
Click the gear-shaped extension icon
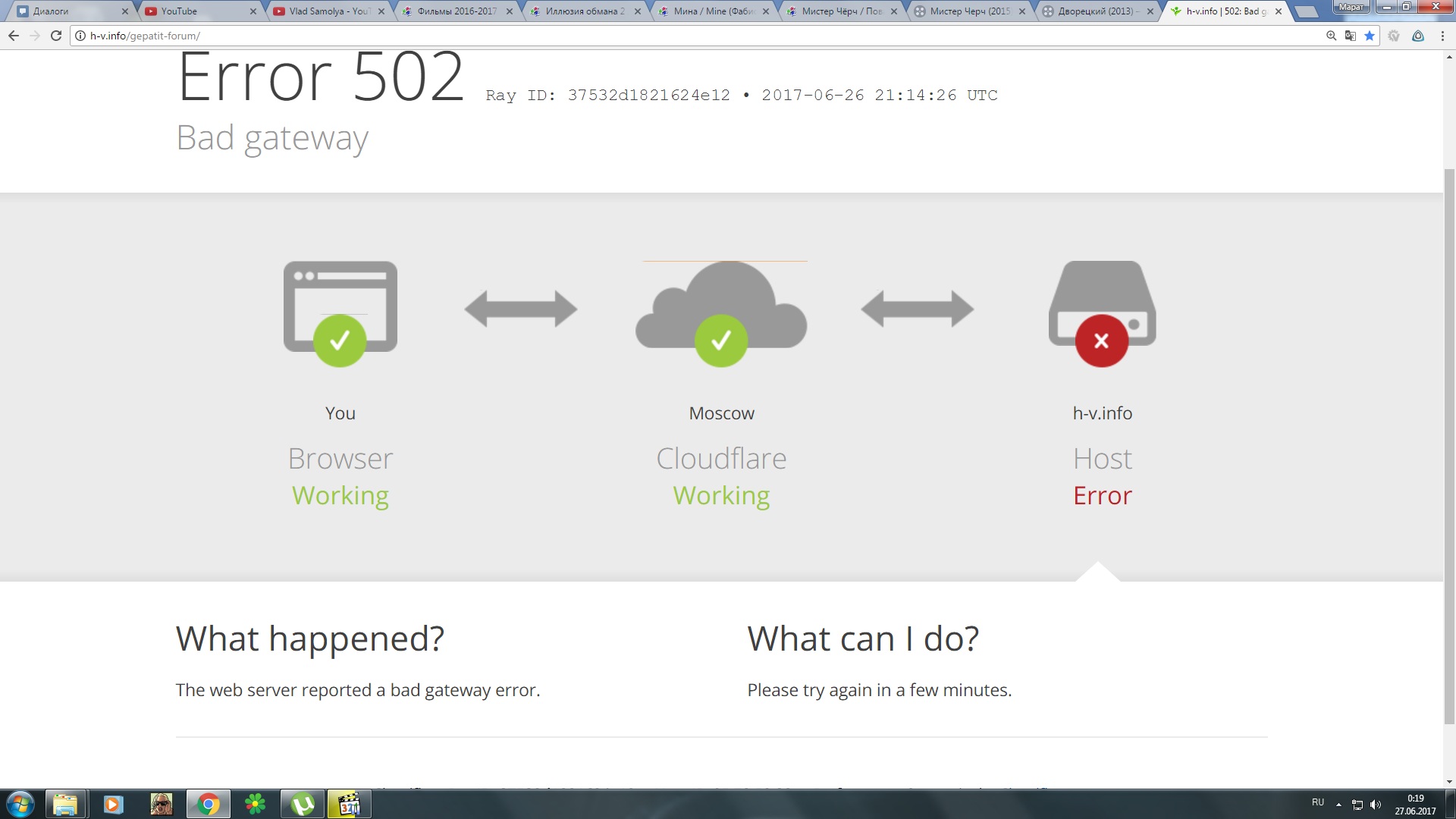(x=1394, y=36)
